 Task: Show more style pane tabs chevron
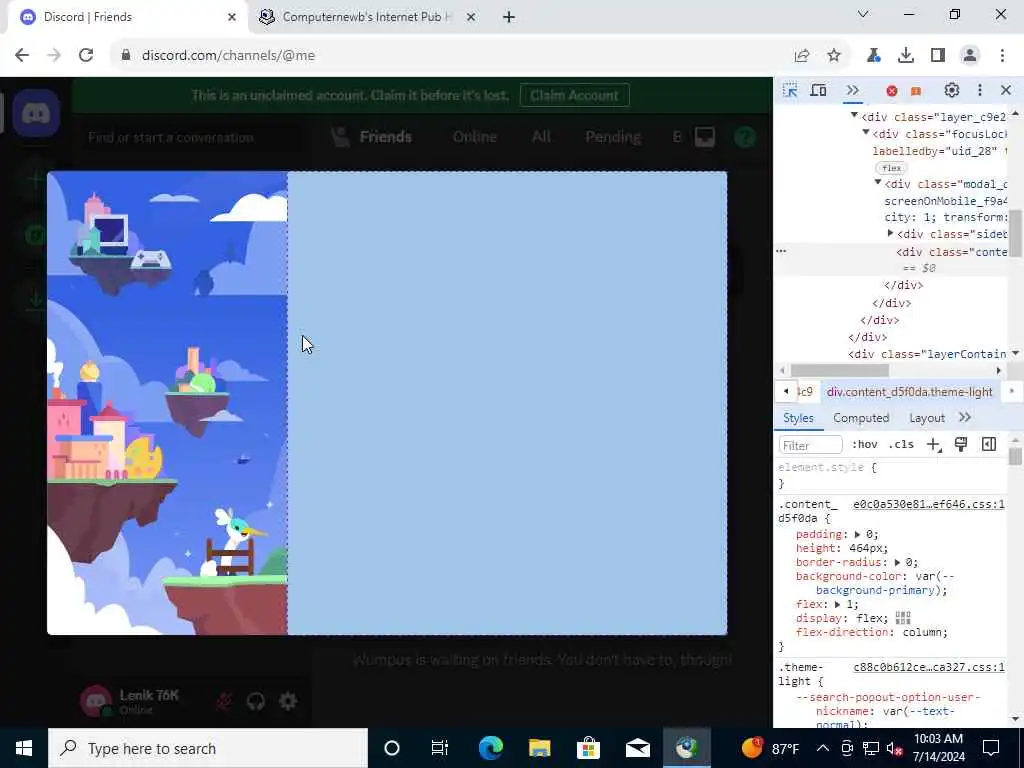pos(965,417)
